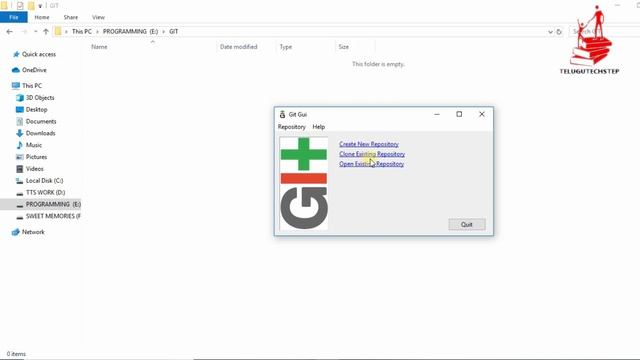Viewport: 640px width, 360px height.
Task: Click the This PC monitor icon
Action: pyautogui.click(x=16, y=86)
